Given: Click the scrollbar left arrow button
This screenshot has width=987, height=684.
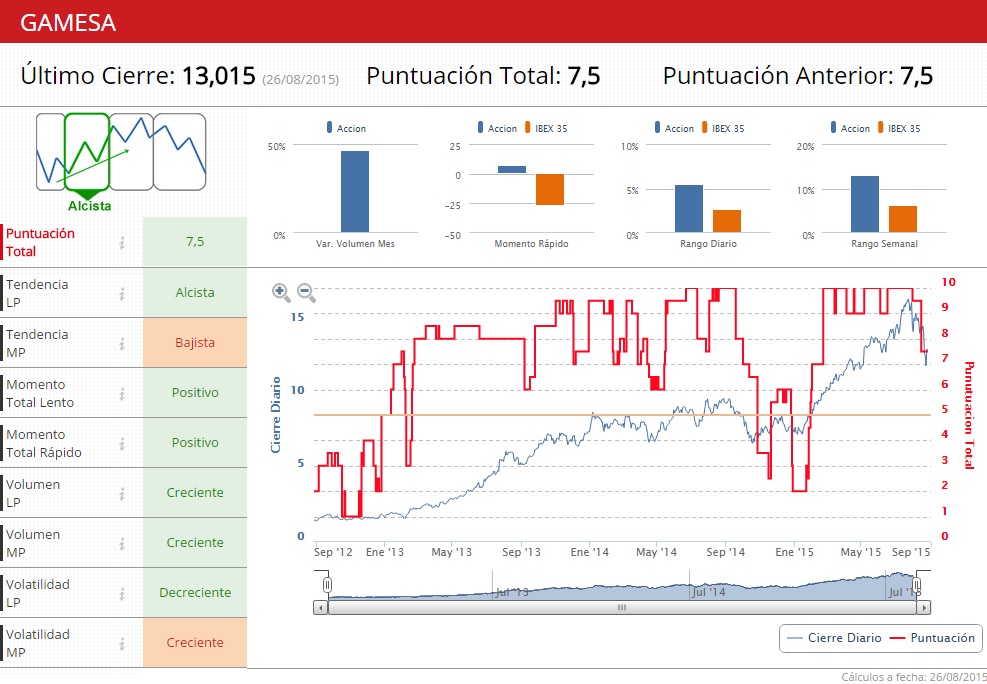Looking at the screenshot, I should 320,608.
